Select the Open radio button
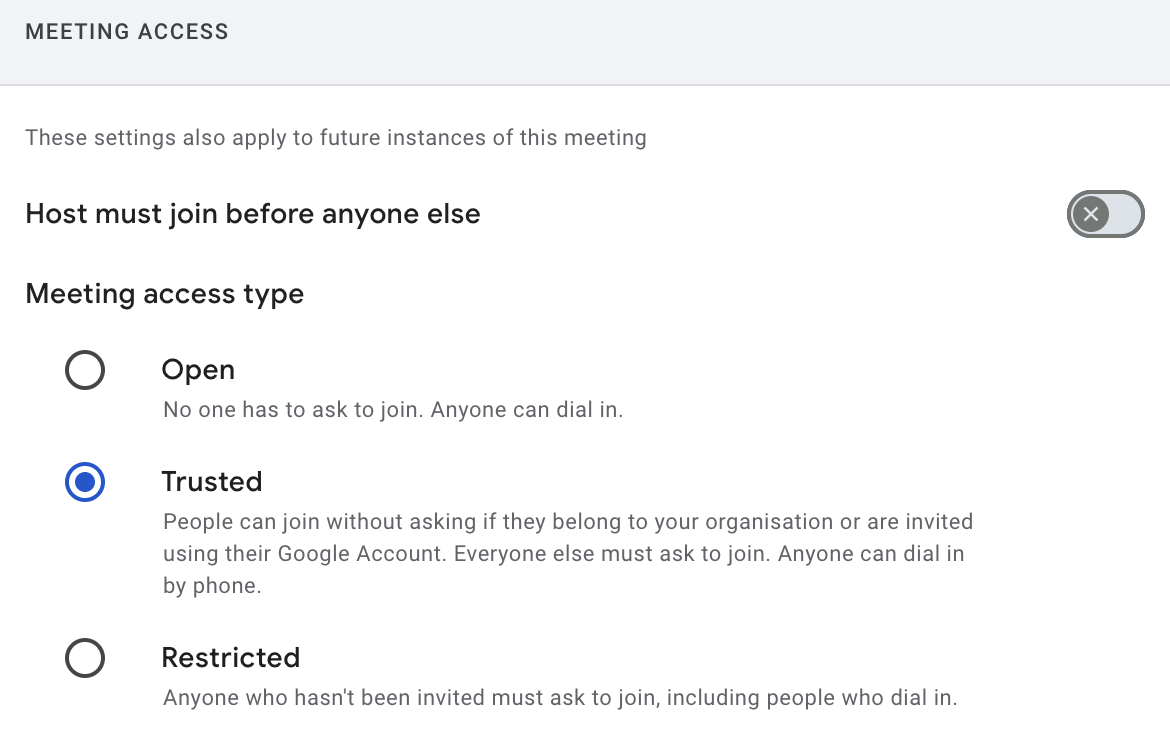The image size is (1170, 733). click(x=85, y=370)
